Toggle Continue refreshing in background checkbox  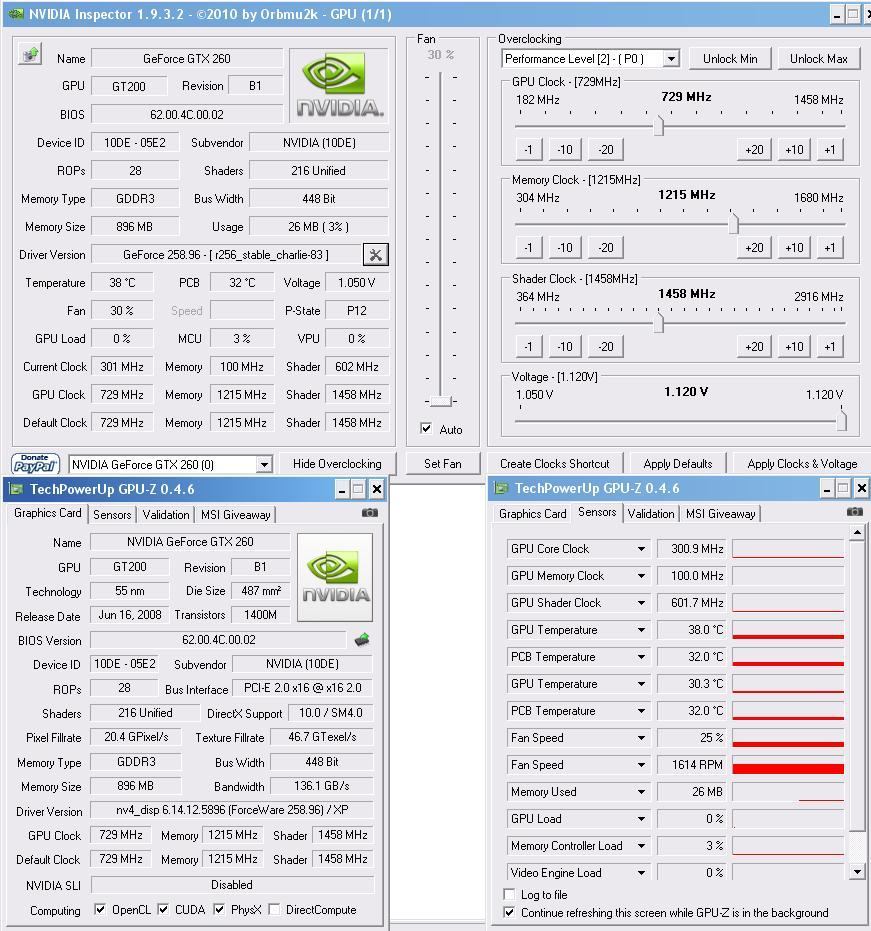509,912
